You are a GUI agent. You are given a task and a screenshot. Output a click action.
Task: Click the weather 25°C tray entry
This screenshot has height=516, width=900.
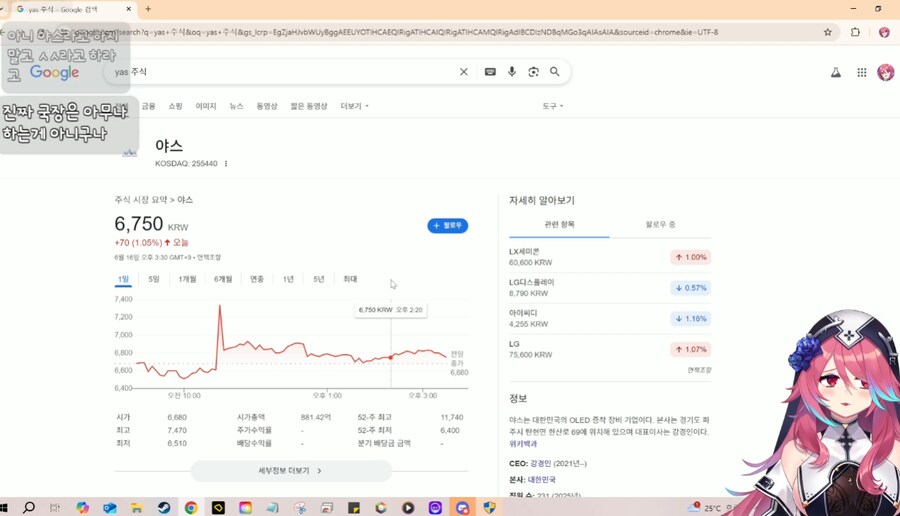click(x=711, y=508)
